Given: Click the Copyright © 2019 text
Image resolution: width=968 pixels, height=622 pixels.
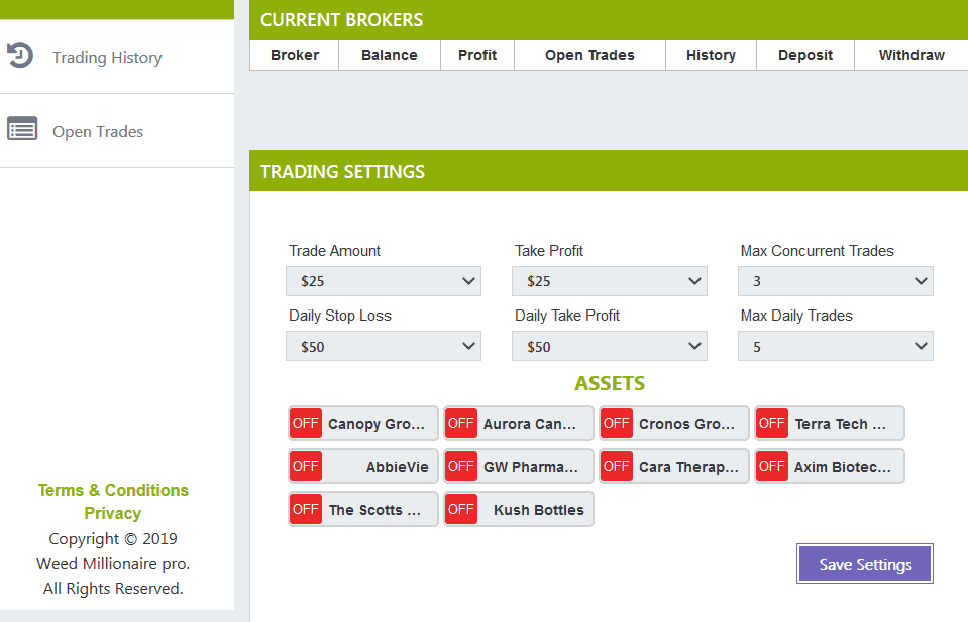Looking at the screenshot, I should (113, 539).
